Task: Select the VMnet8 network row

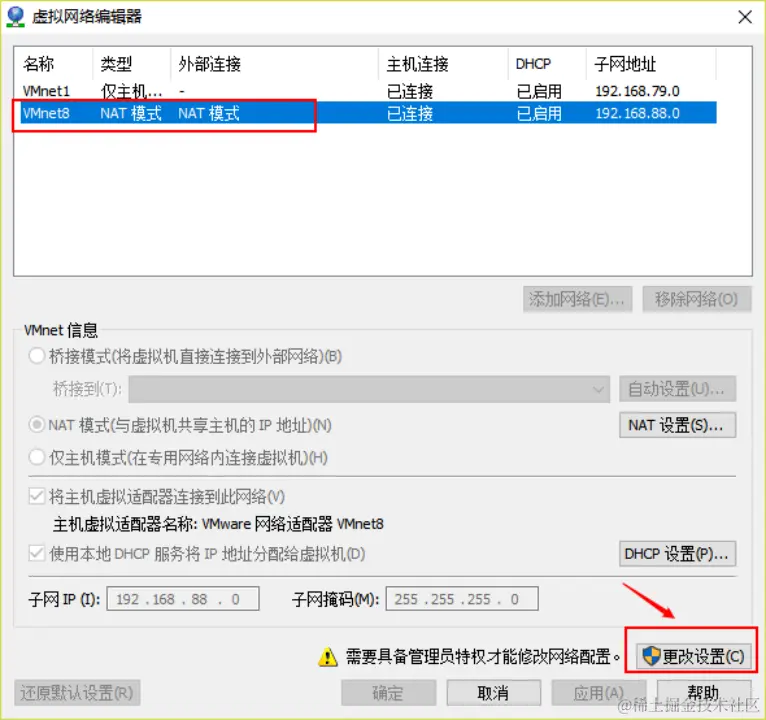Action: click(368, 113)
